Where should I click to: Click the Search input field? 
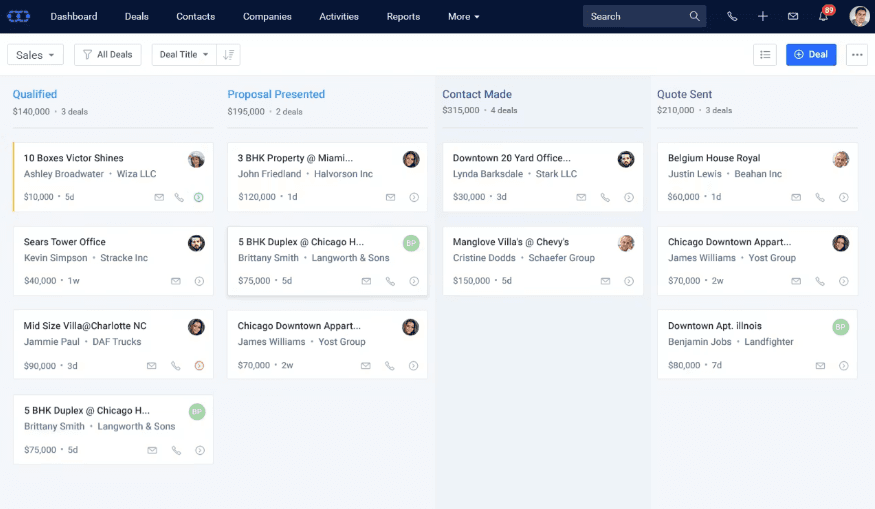tap(635, 17)
